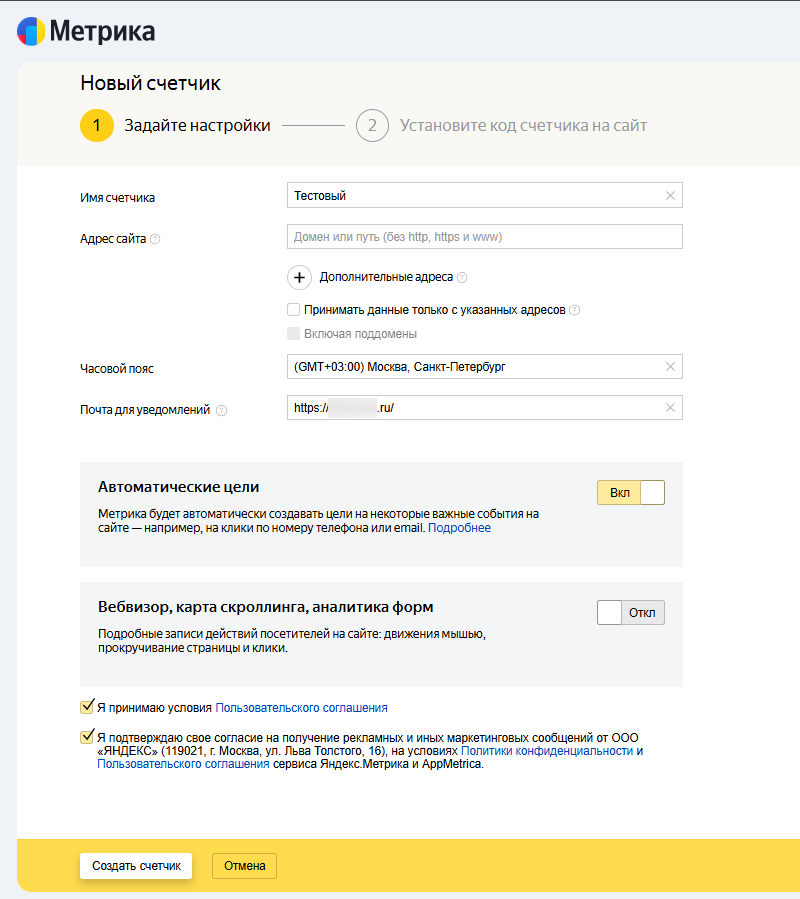Click Вебвизор, карта скроллинга, аналитика форм heading

pos(266,607)
